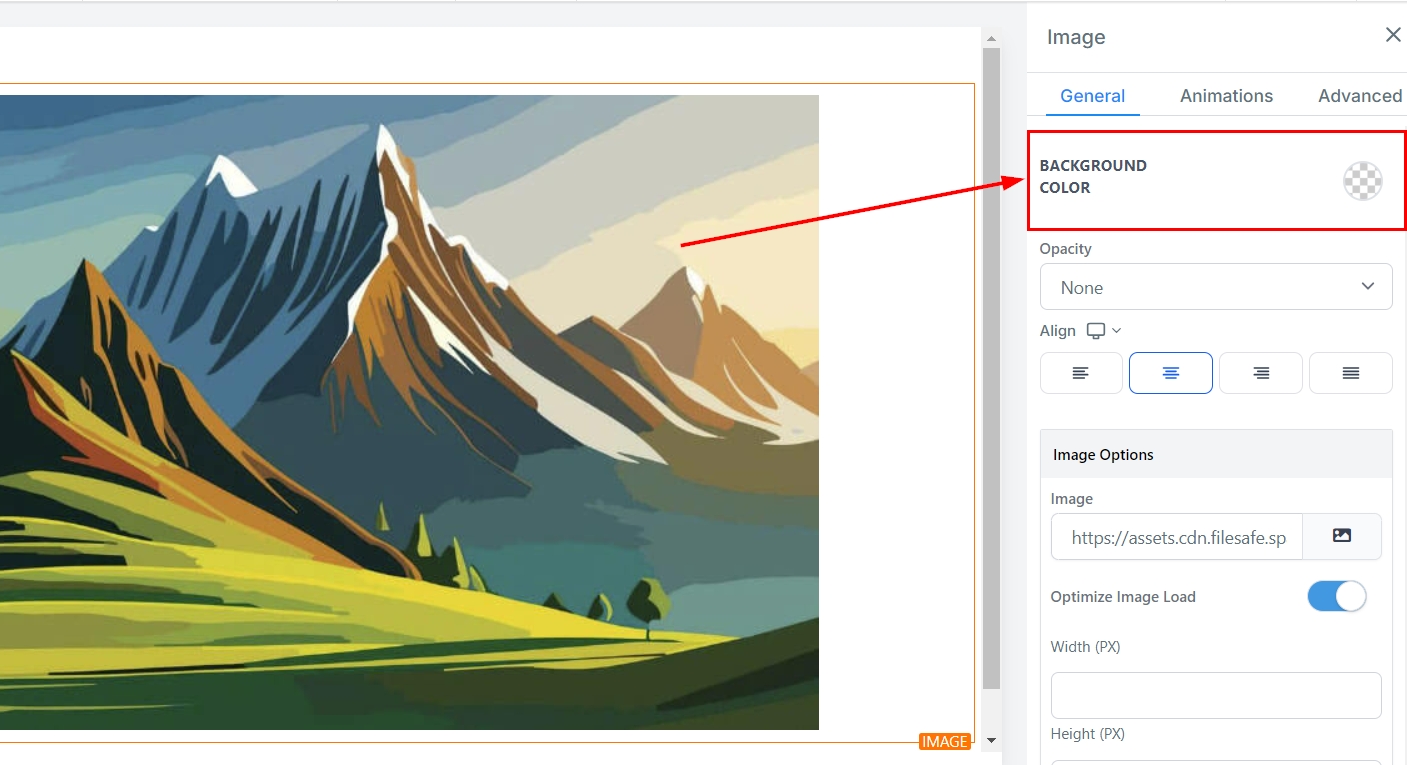Viewport: 1407px width, 765px height.
Task: Click the Optimize Image Load label
Action: [1123, 597]
